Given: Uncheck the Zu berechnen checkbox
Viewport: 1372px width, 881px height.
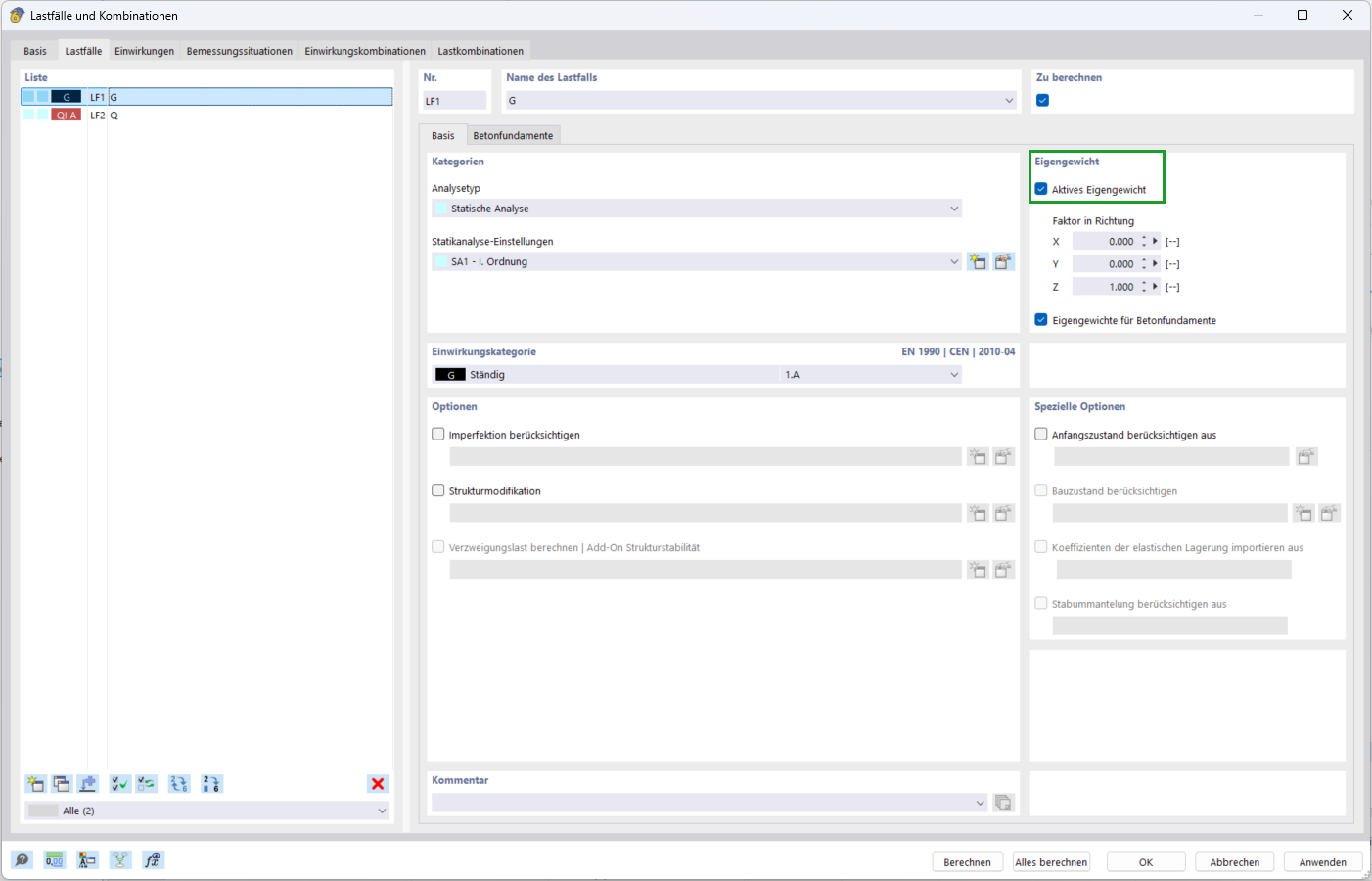Looking at the screenshot, I should point(1043,100).
